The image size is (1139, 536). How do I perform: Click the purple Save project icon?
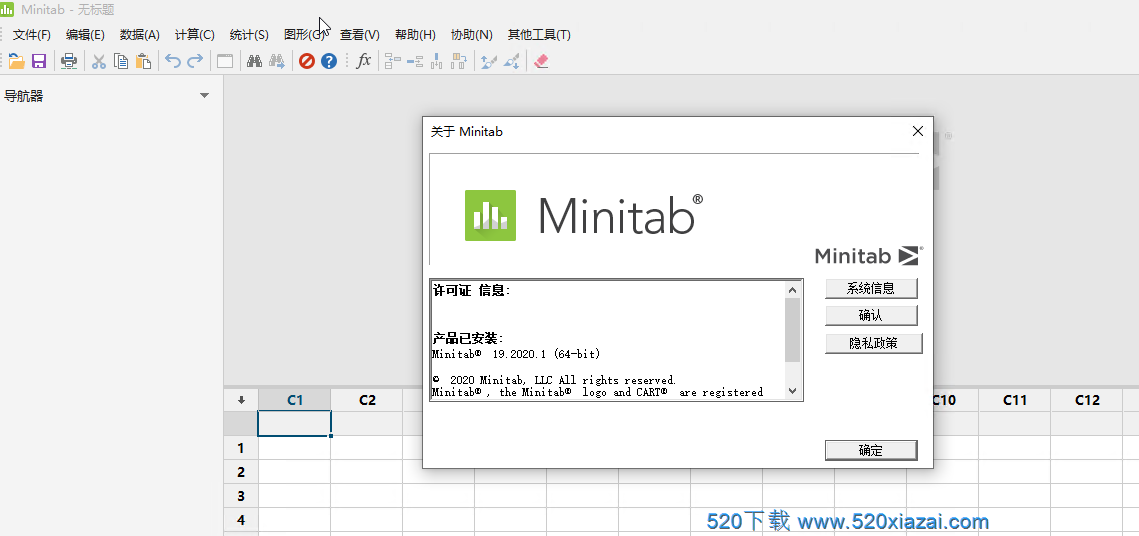point(39,61)
